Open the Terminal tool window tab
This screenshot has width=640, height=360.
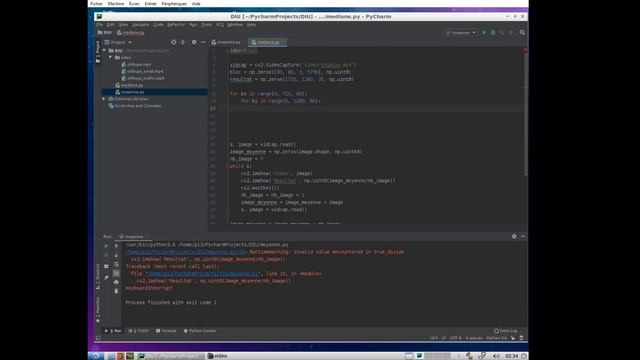(166, 331)
